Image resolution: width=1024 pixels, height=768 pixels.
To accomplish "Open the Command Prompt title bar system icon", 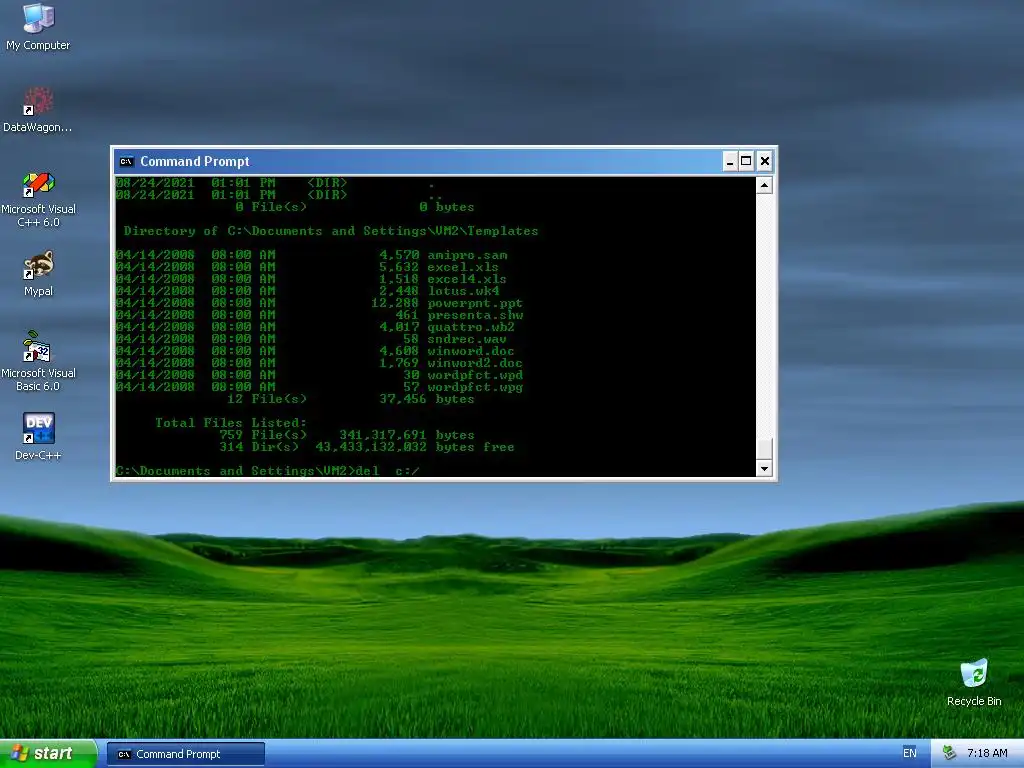I will pyautogui.click(x=127, y=161).
